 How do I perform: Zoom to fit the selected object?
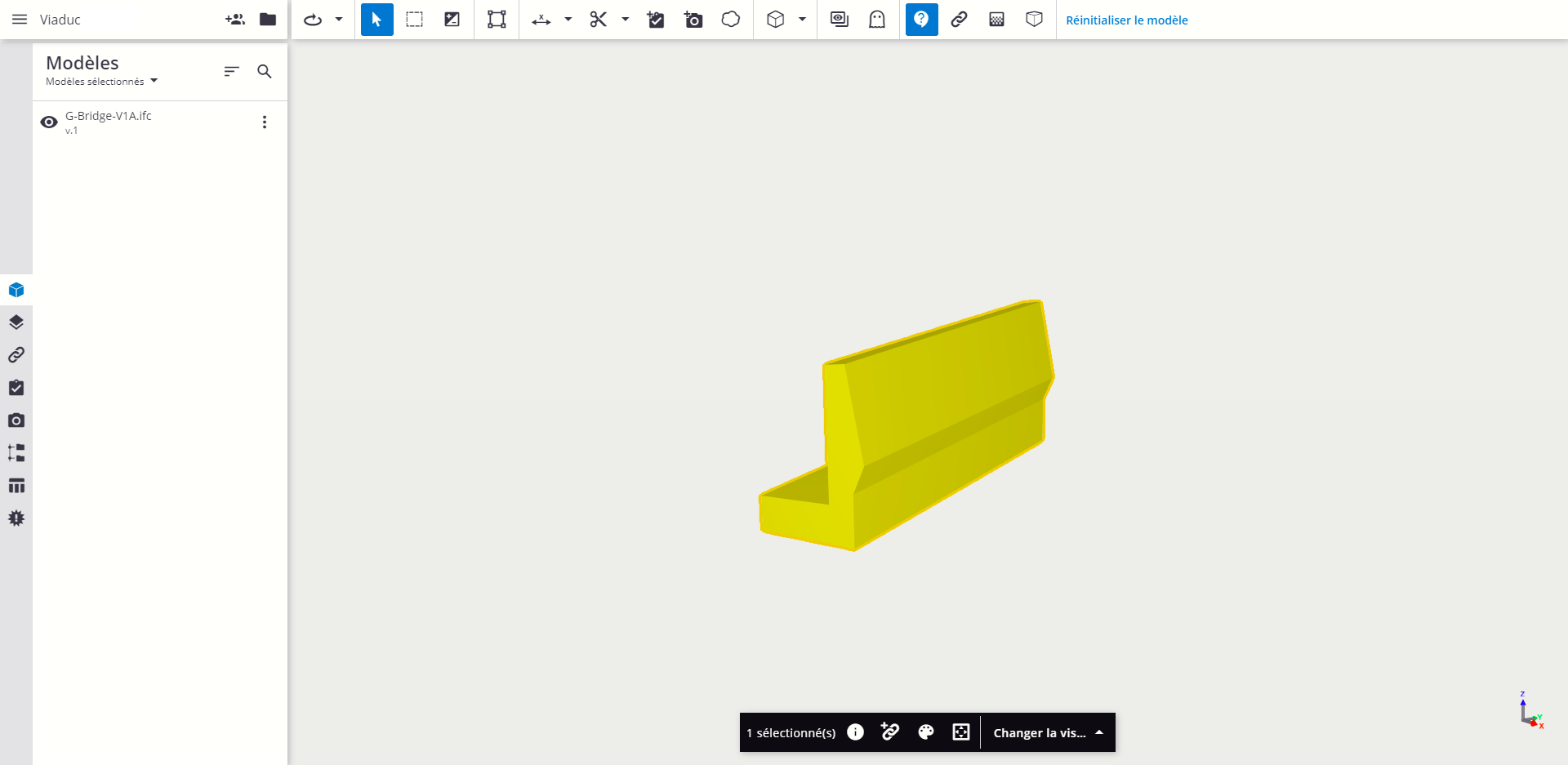pyautogui.click(x=961, y=732)
